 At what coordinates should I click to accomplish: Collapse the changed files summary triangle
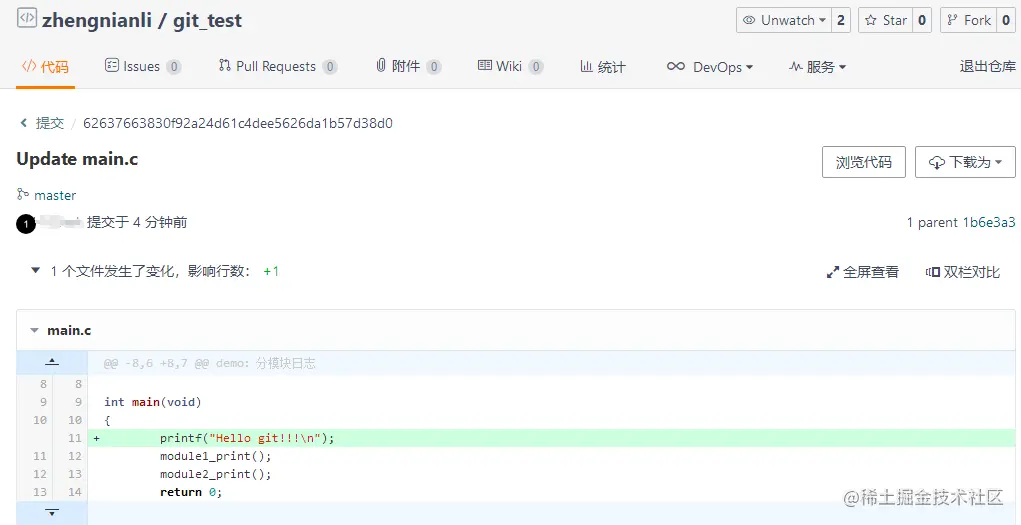(35, 270)
